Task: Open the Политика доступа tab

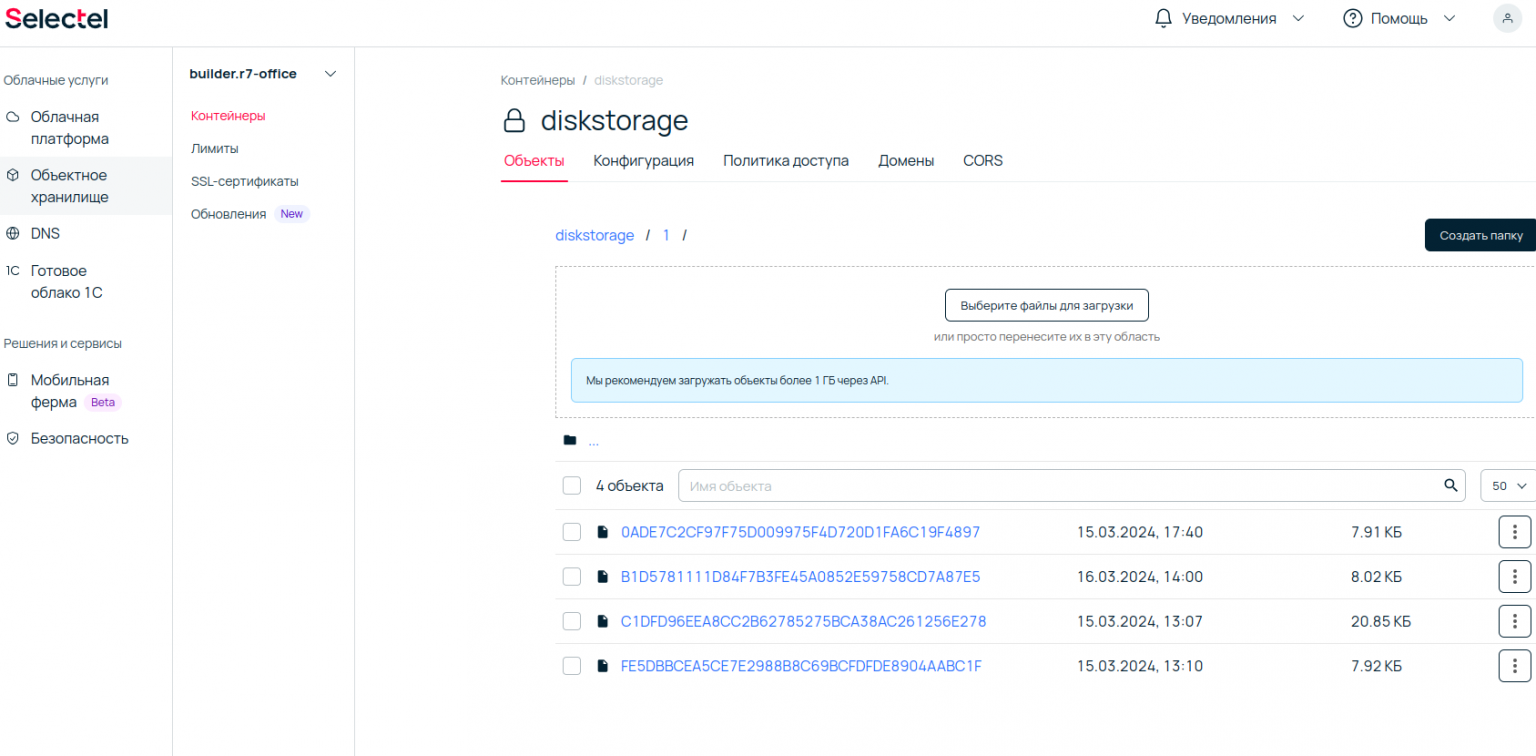Action: pos(785,161)
